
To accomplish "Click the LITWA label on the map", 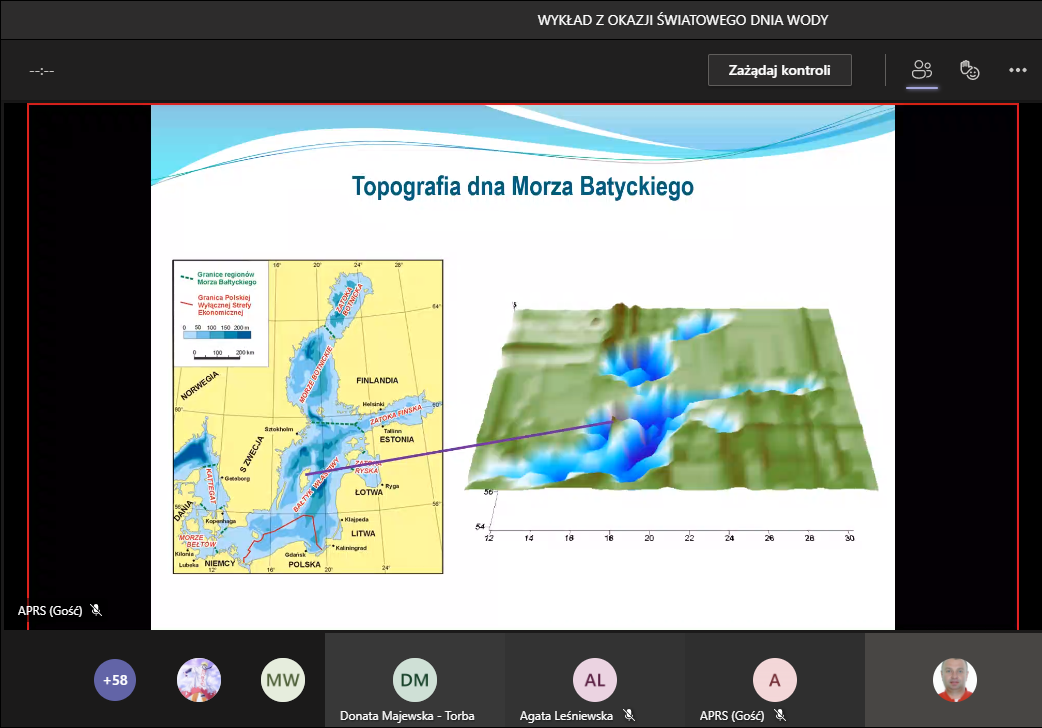I will 363,533.
